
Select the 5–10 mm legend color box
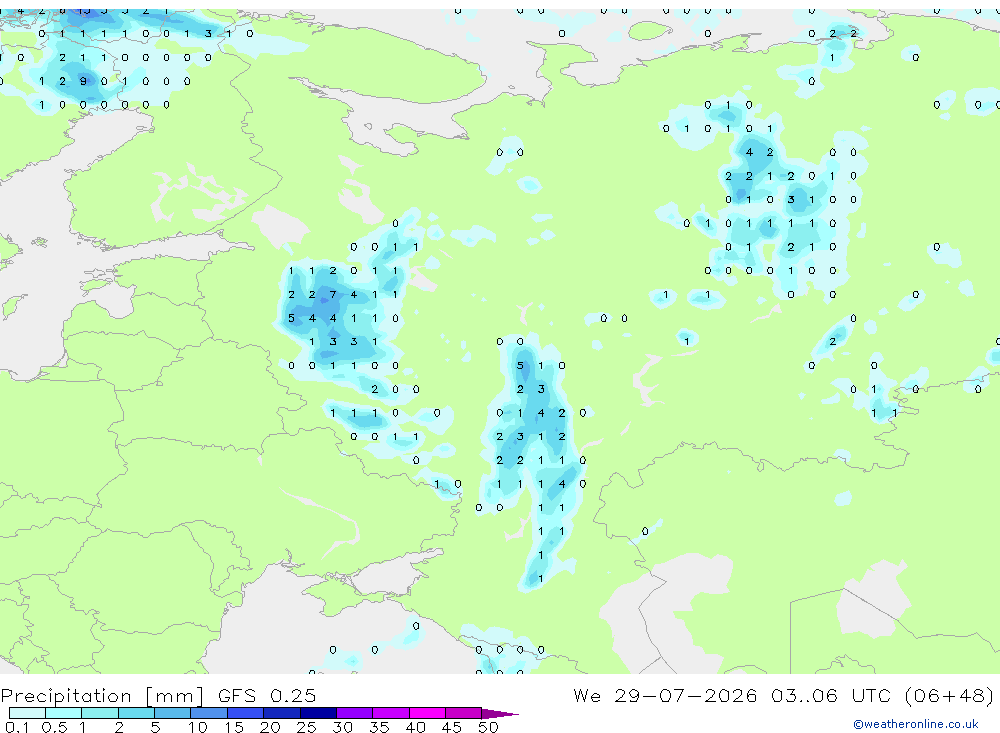point(172,713)
